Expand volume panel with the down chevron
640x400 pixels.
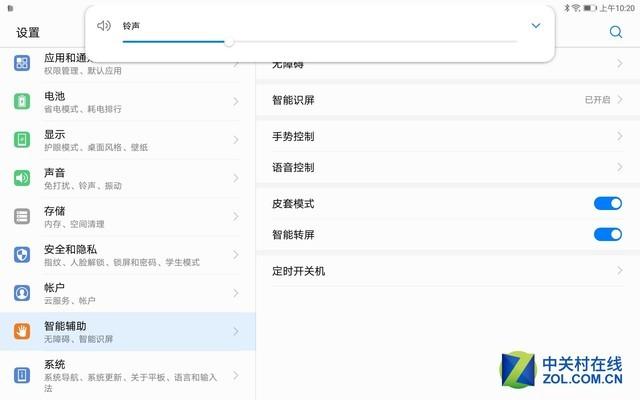pyautogui.click(x=536, y=26)
